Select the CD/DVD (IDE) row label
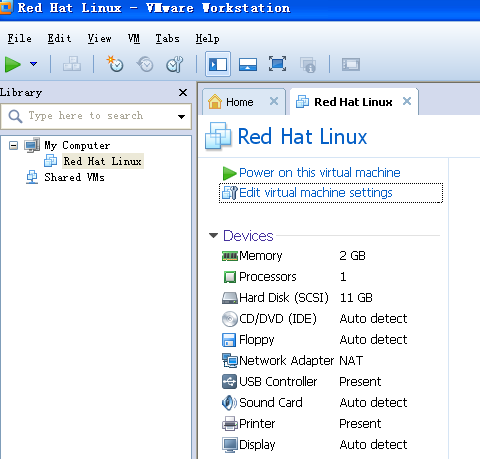The height and width of the screenshot is (459, 480). click(x=278, y=319)
